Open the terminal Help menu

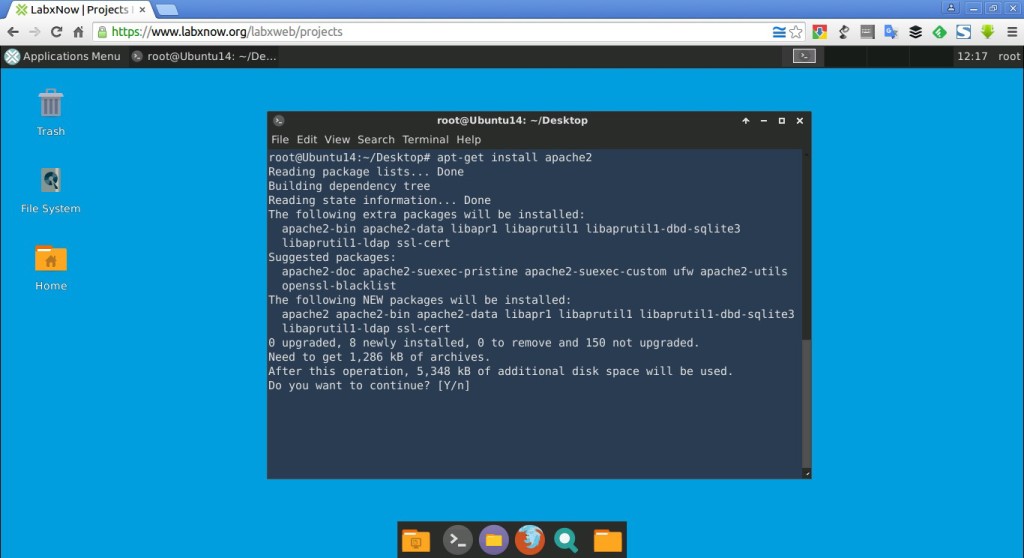coord(468,139)
